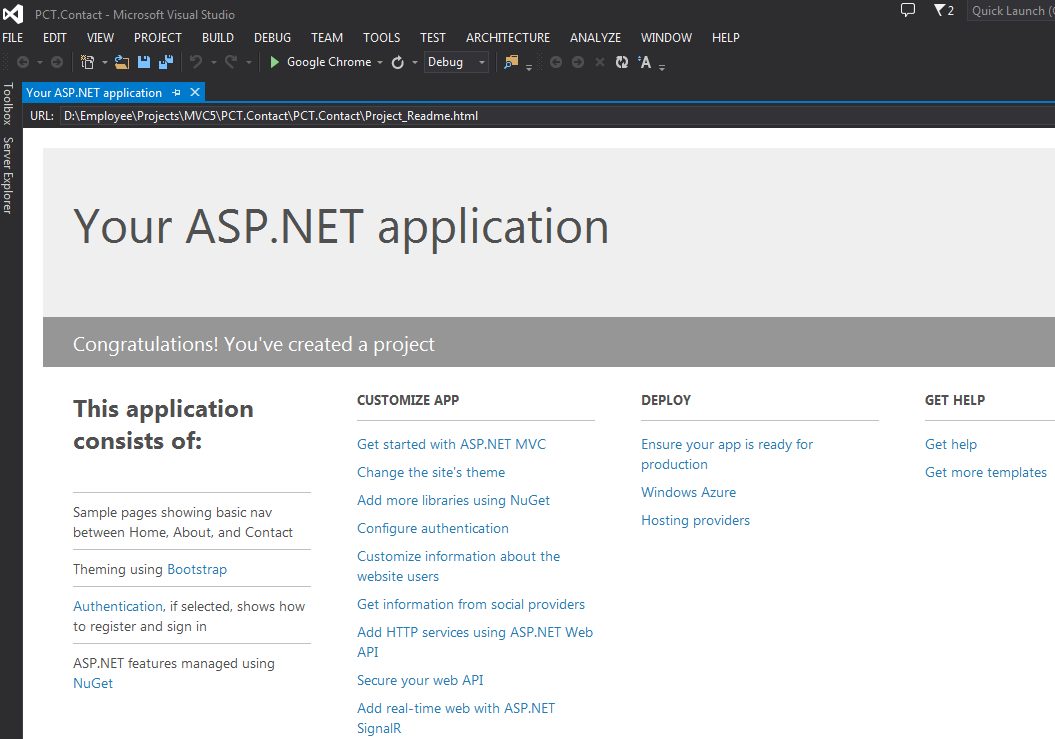Click the New Project toolbar icon
Image resolution: width=1055 pixels, height=739 pixels.
click(x=87, y=62)
